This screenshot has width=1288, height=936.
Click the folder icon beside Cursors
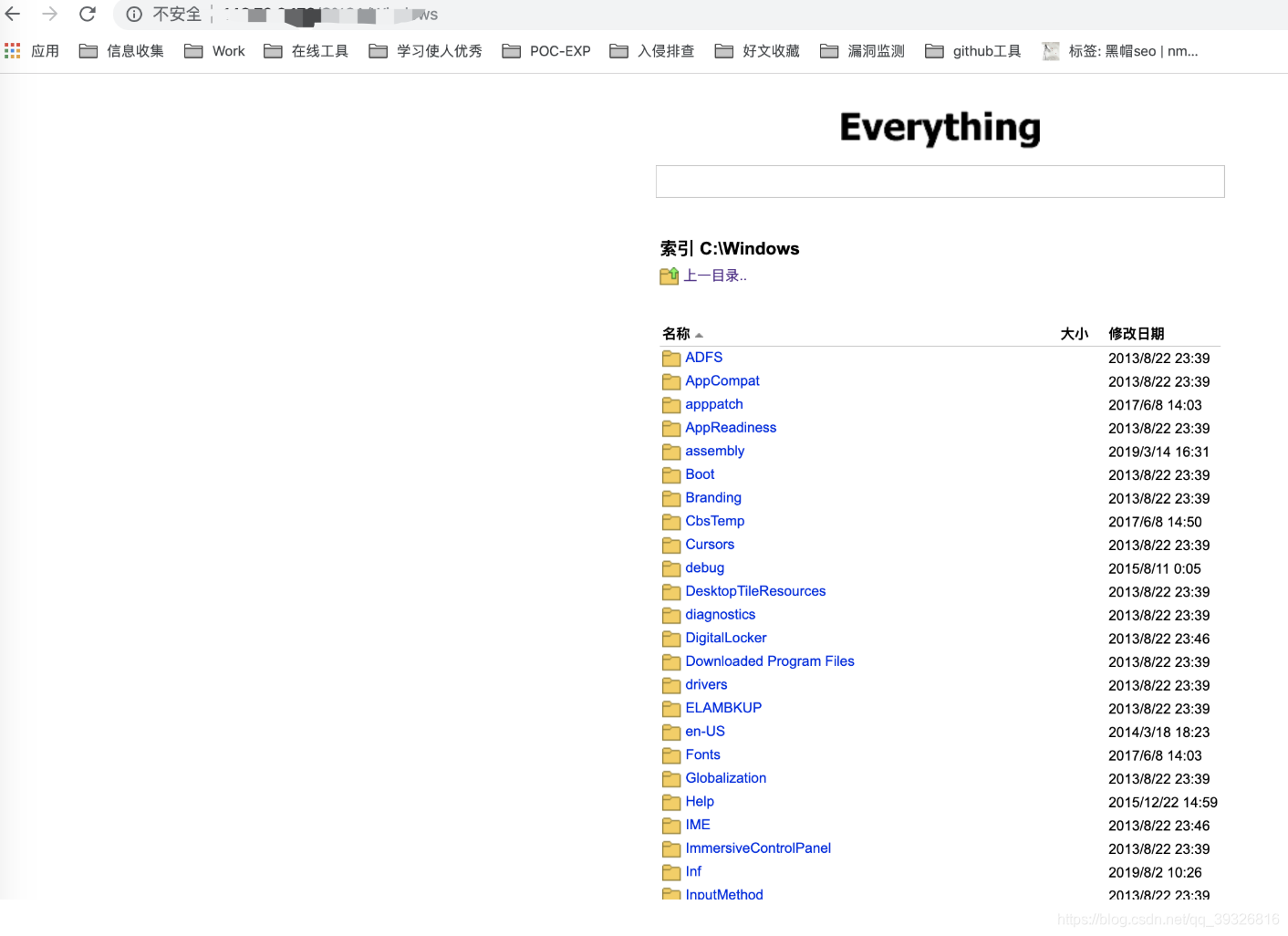671,546
